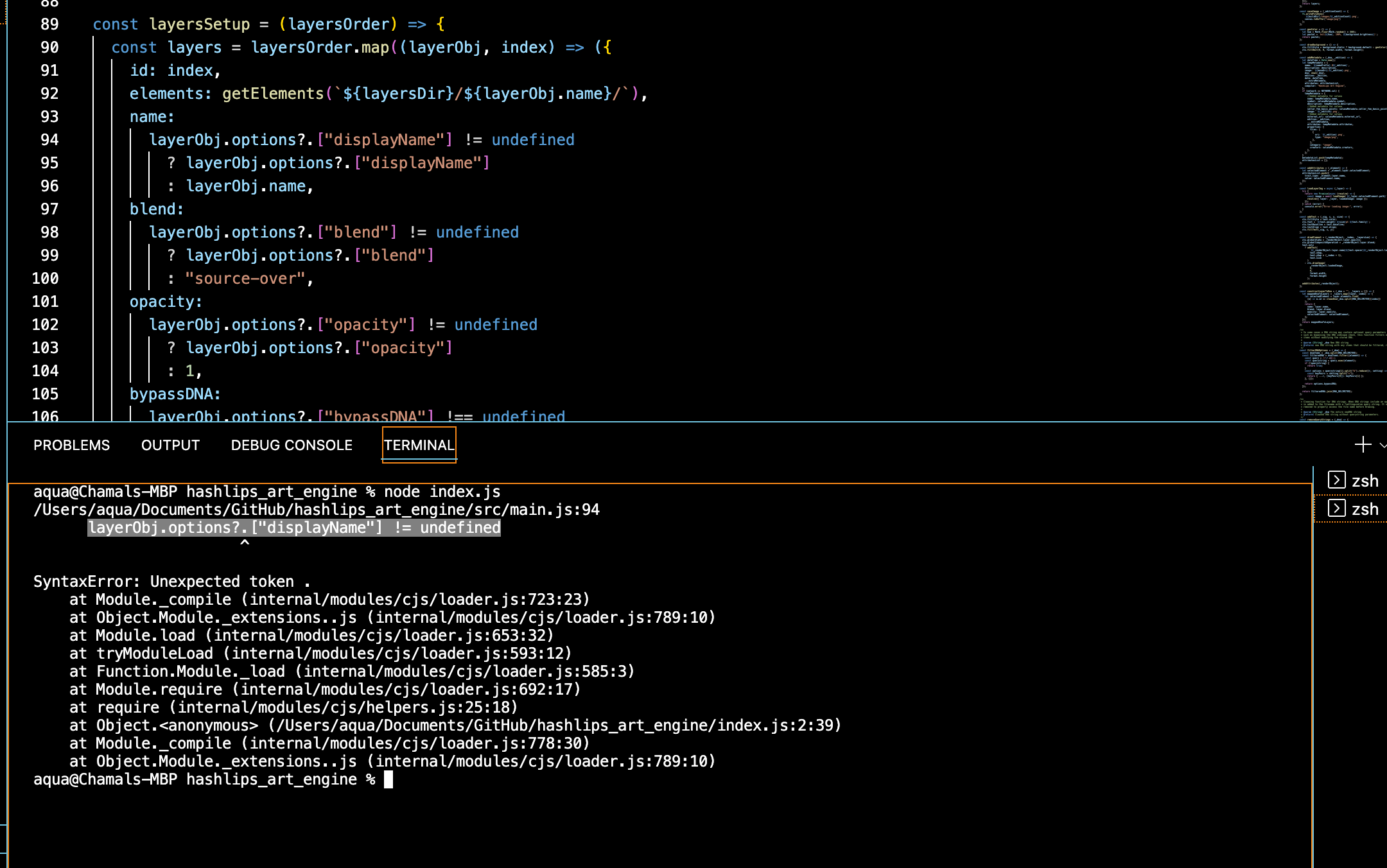Click the bypassDNA: property on line 105
Viewport: 1387px width, 868px height.
(x=175, y=394)
